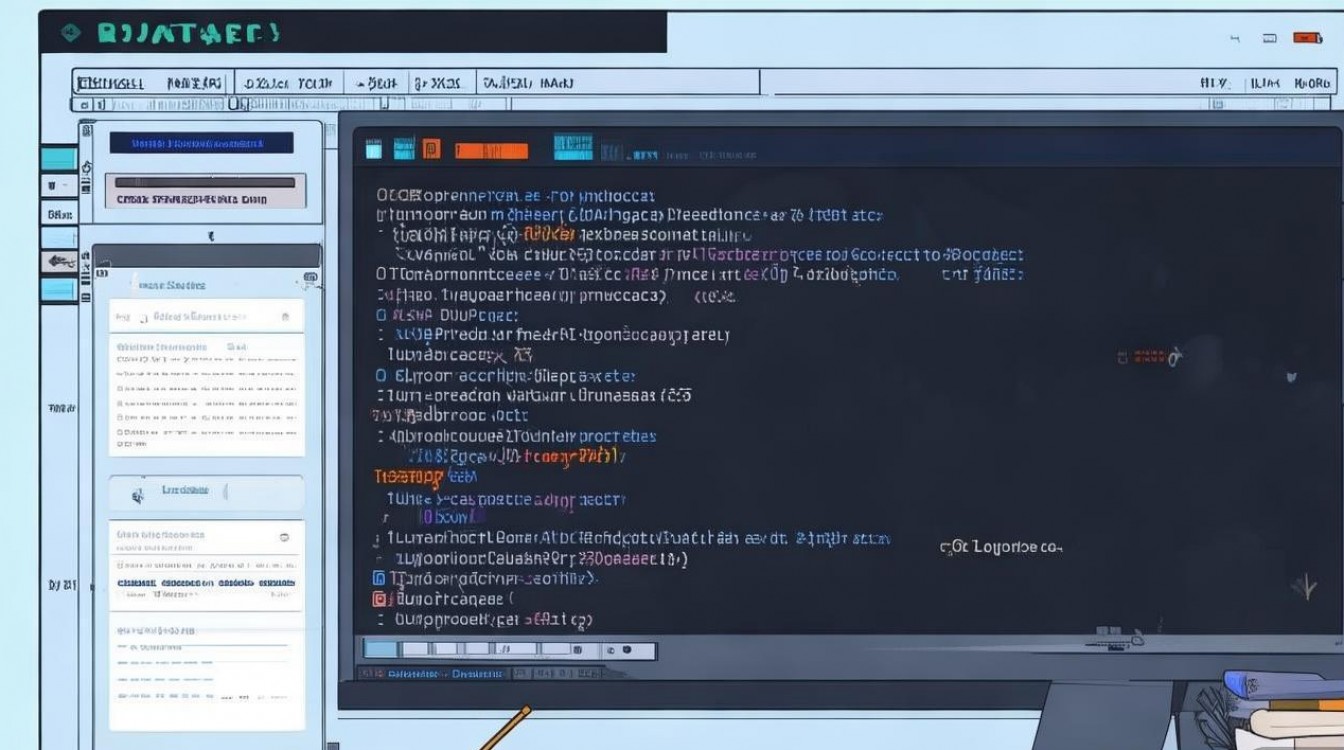1344x750 pixels.
Task: Click the dark progress bar in left panel
Action: [x=205, y=182]
